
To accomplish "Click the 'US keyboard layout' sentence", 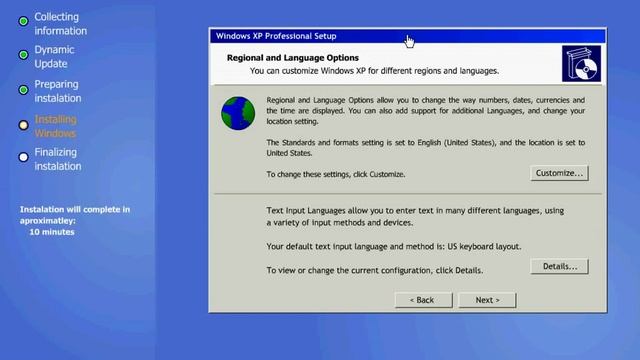I will (394, 247).
